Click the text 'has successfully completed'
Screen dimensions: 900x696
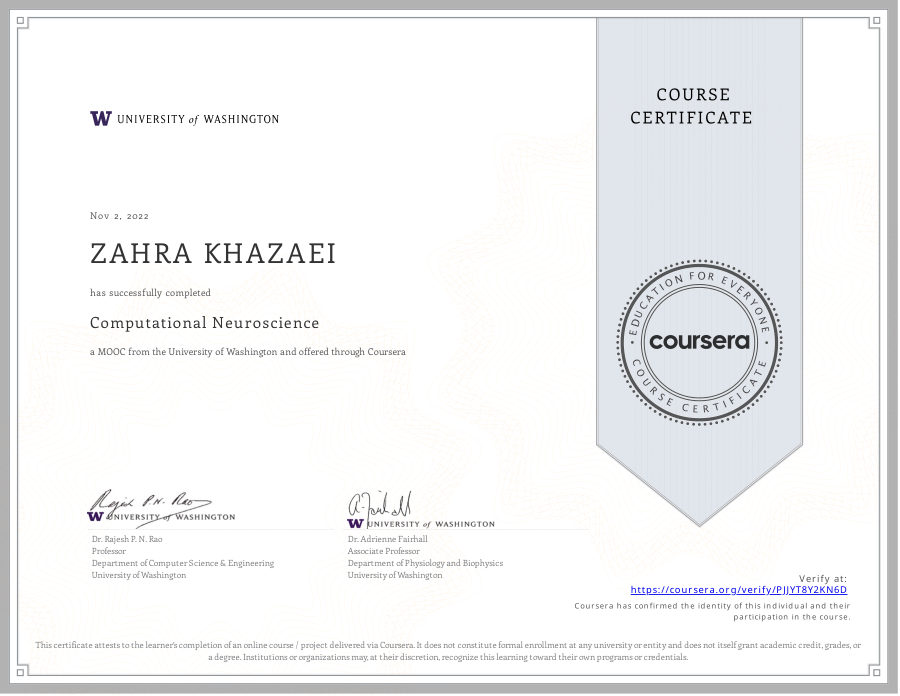pyautogui.click(x=150, y=293)
